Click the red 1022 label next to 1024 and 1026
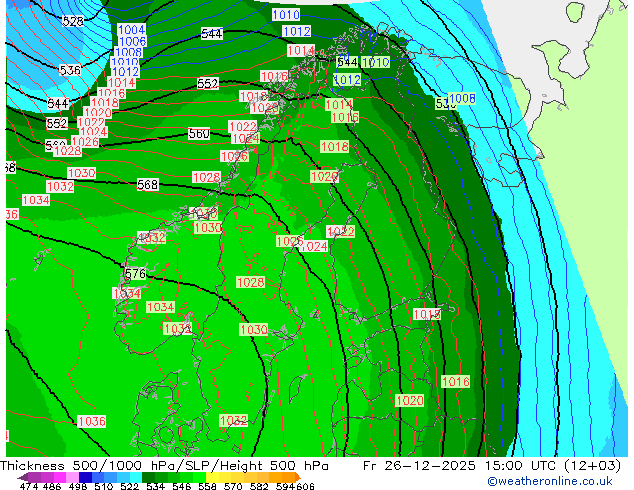The image size is (634, 490). (x=91, y=122)
